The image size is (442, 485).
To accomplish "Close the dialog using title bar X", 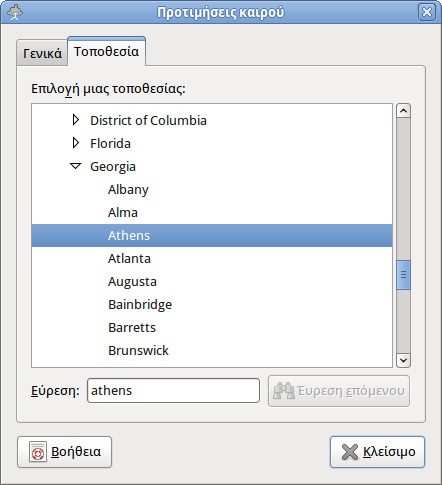I will tap(427, 12).
